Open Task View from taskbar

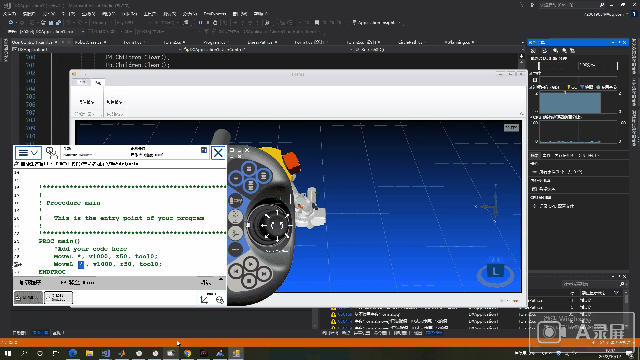tap(56, 353)
